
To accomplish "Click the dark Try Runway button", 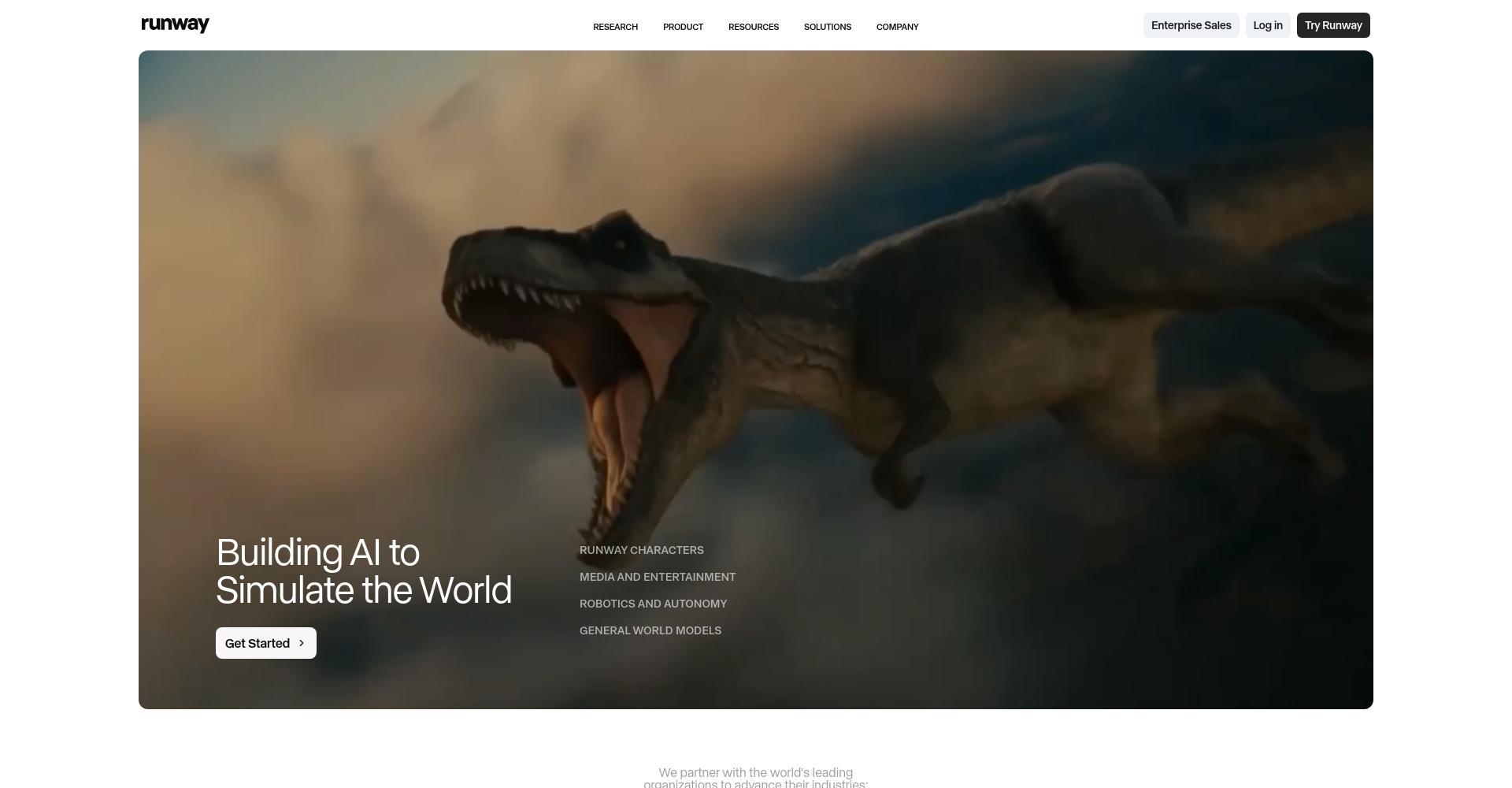I will (1332, 25).
